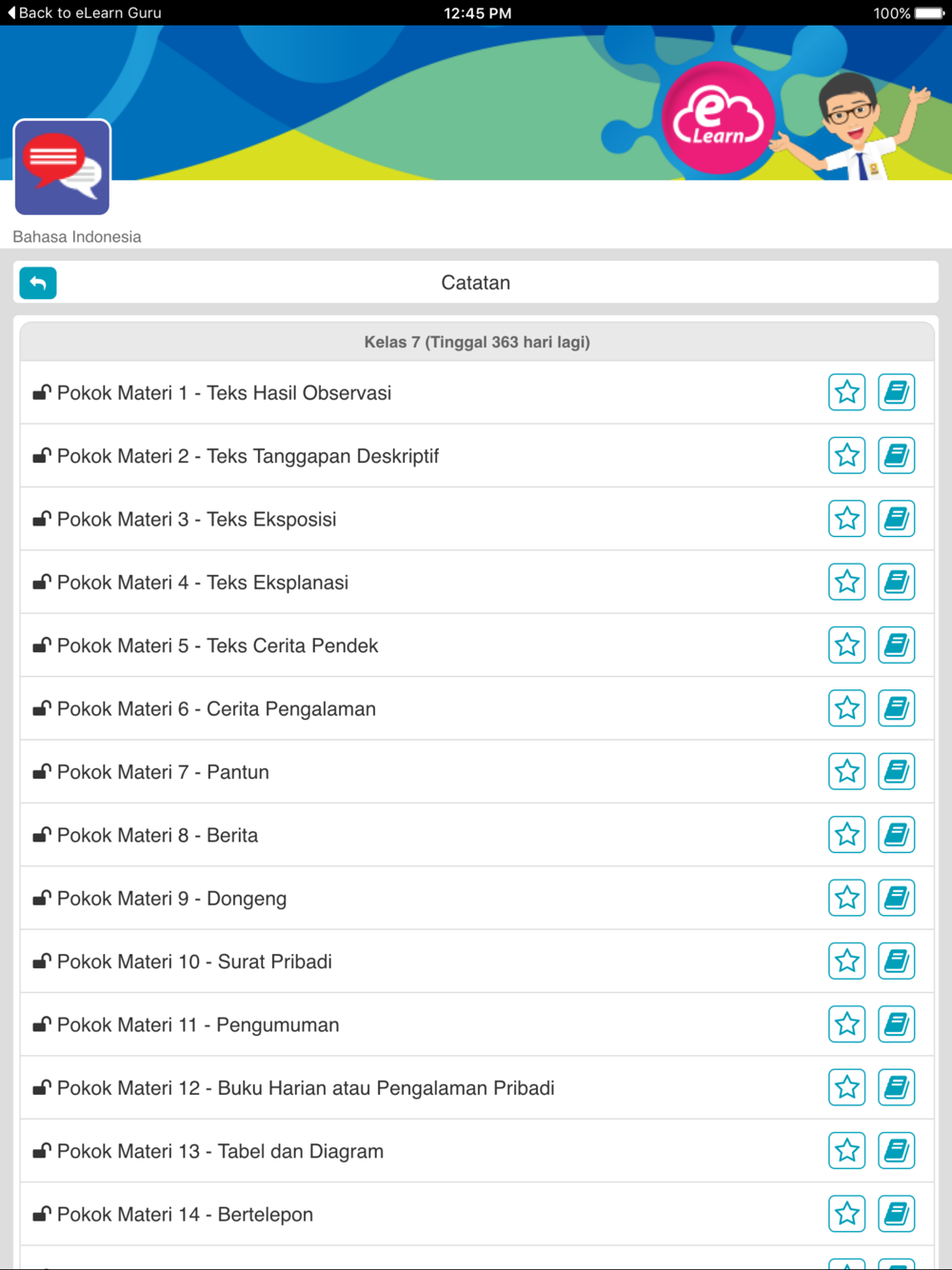This screenshot has height=1270, width=952.
Task: Open book icon for Surat Pribadi
Action: pyautogui.click(x=896, y=961)
